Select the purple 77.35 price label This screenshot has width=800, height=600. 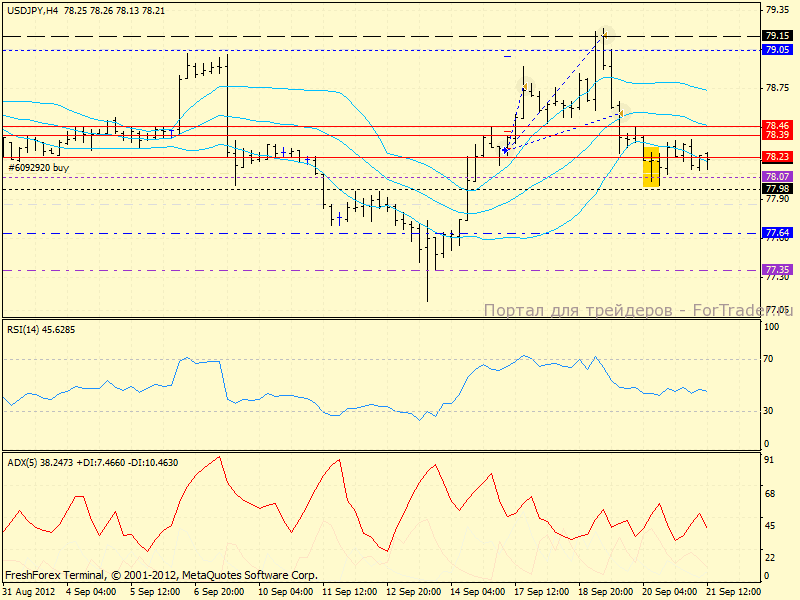point(777,270)
